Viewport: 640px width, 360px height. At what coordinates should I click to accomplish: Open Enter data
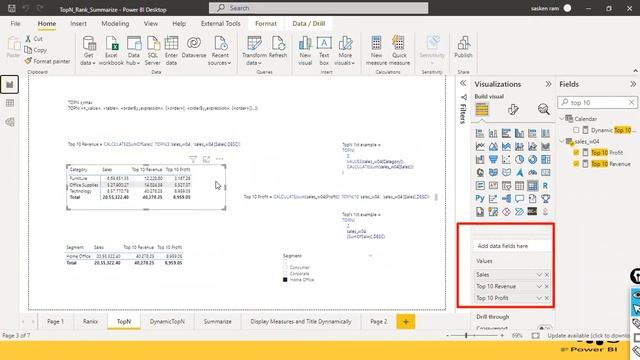pyautogui.click(x=171, y=51)
